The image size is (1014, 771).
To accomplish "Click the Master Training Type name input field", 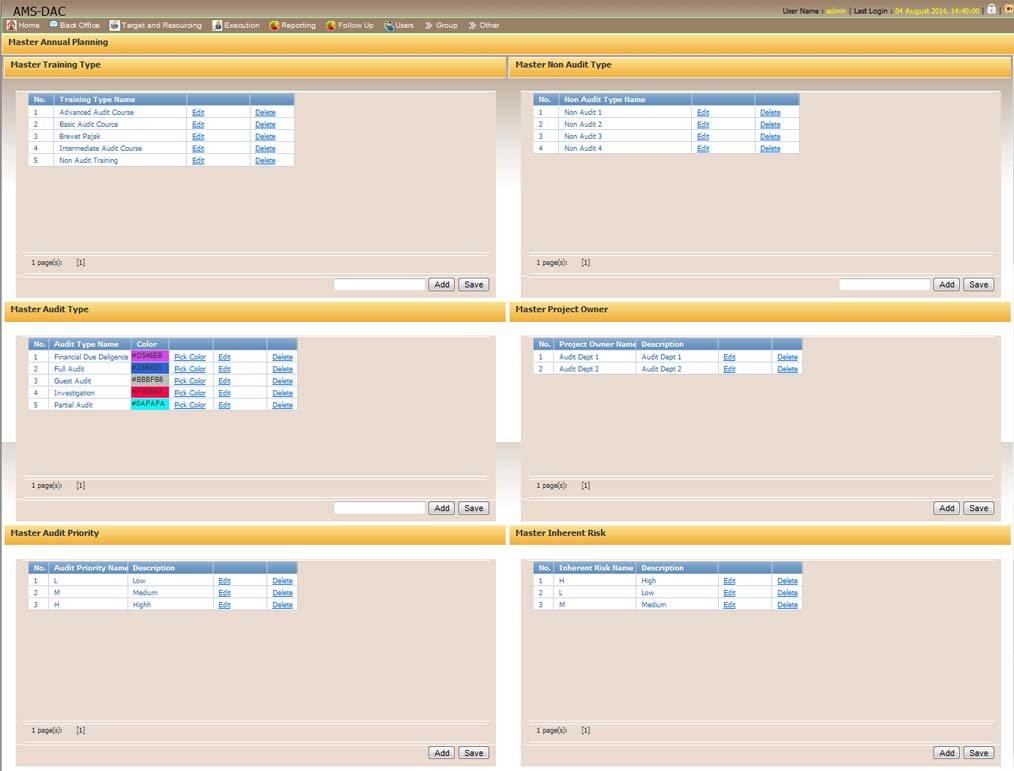I will coord(379,285).
